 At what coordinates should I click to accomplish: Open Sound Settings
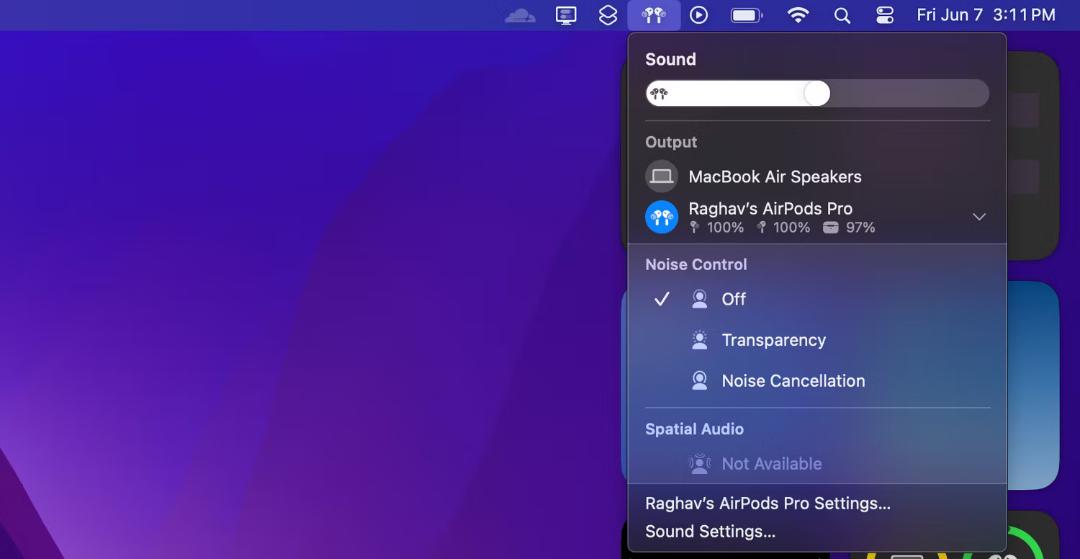(710, 531)
